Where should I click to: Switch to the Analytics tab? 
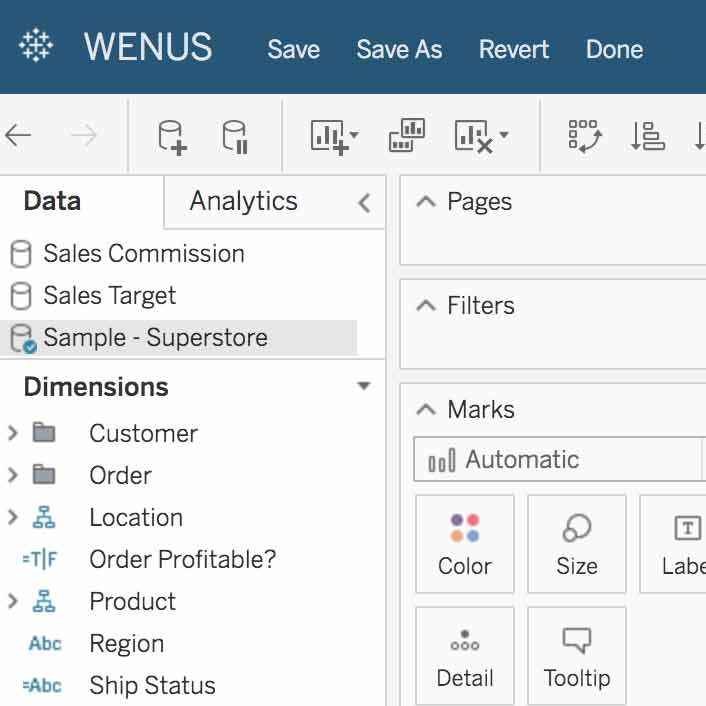[244, 202]
